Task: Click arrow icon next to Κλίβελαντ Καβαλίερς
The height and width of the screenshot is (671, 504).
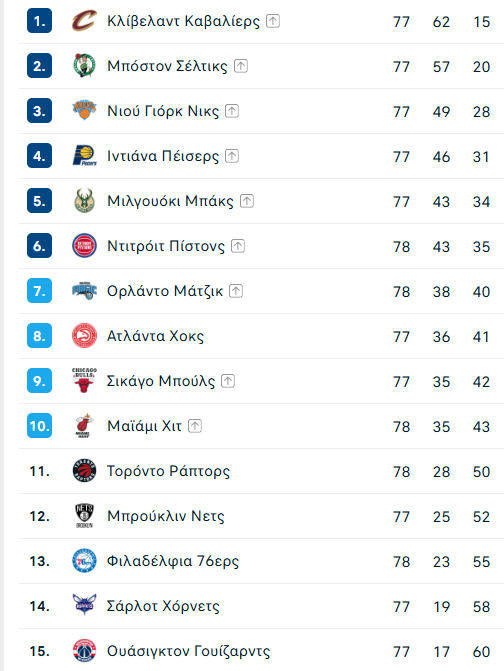Action: coord(273,21)
